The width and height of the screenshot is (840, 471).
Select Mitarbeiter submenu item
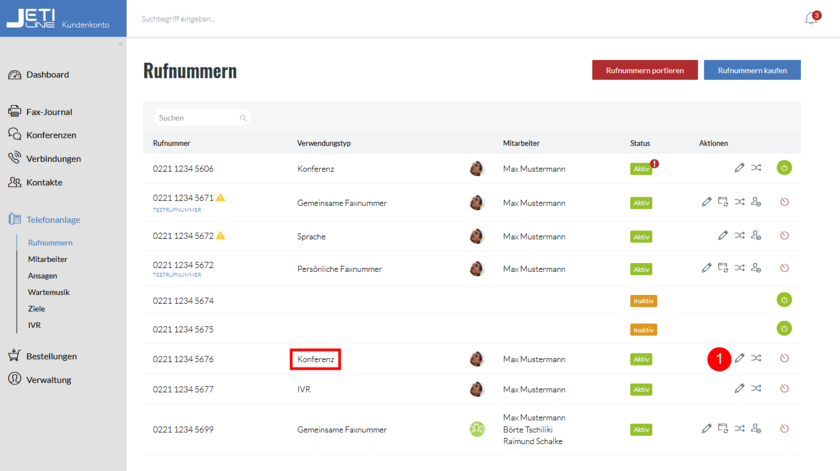[48, 259]
